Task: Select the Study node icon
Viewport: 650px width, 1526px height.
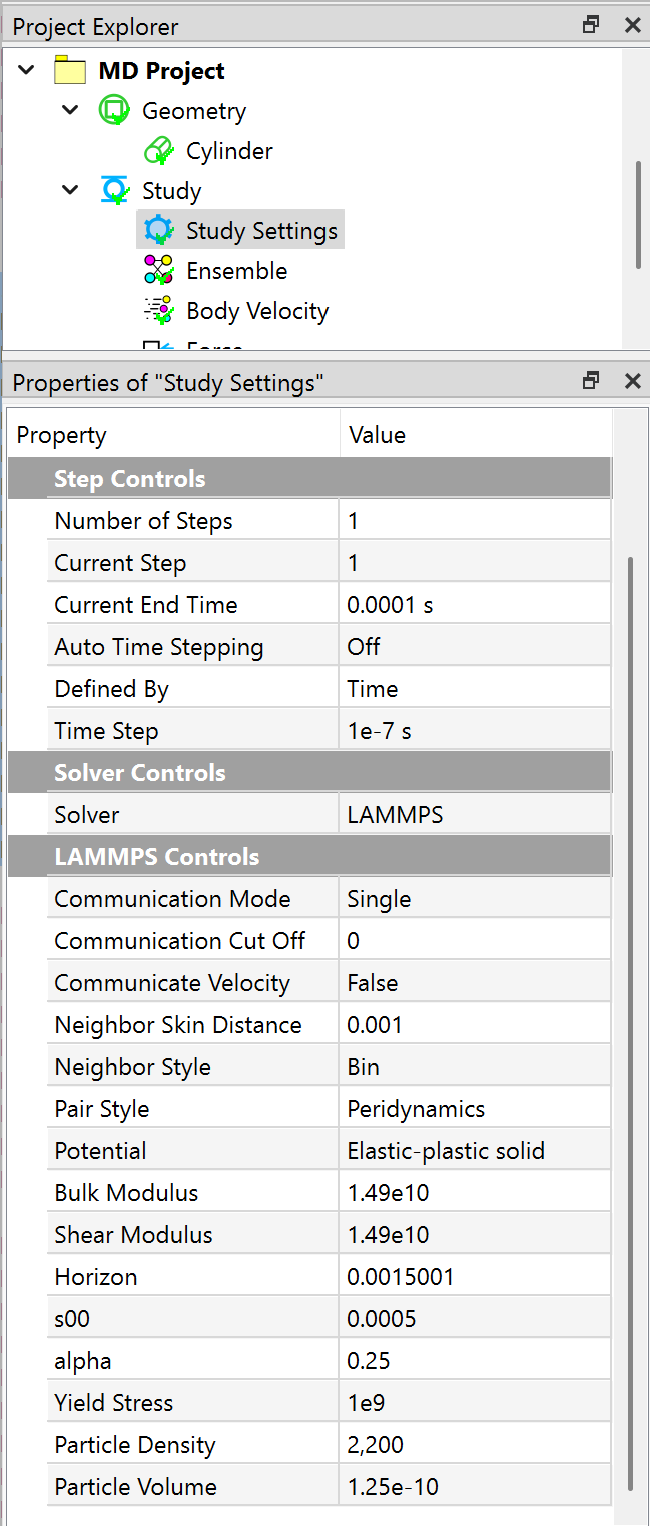Action: click(114, 191)
